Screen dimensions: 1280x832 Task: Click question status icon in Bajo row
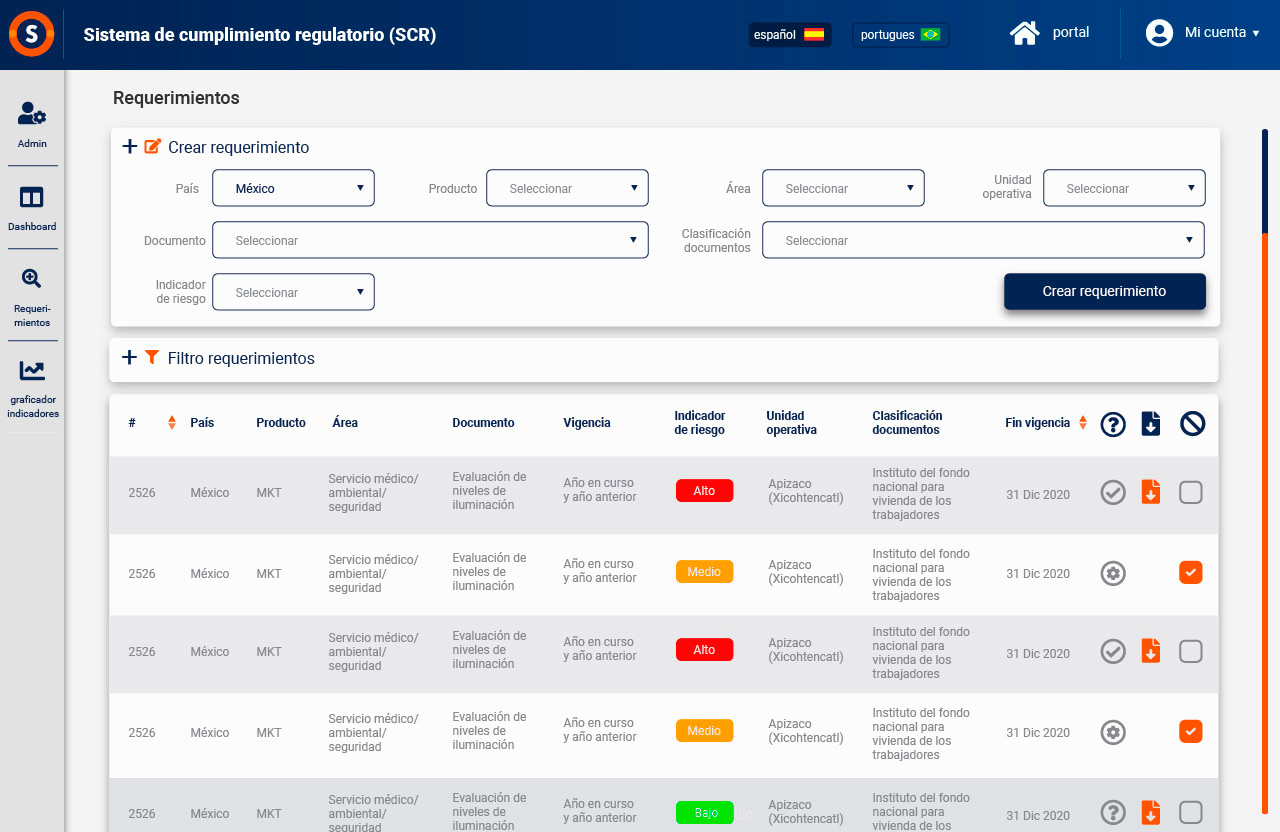[x=1113, y=812]
